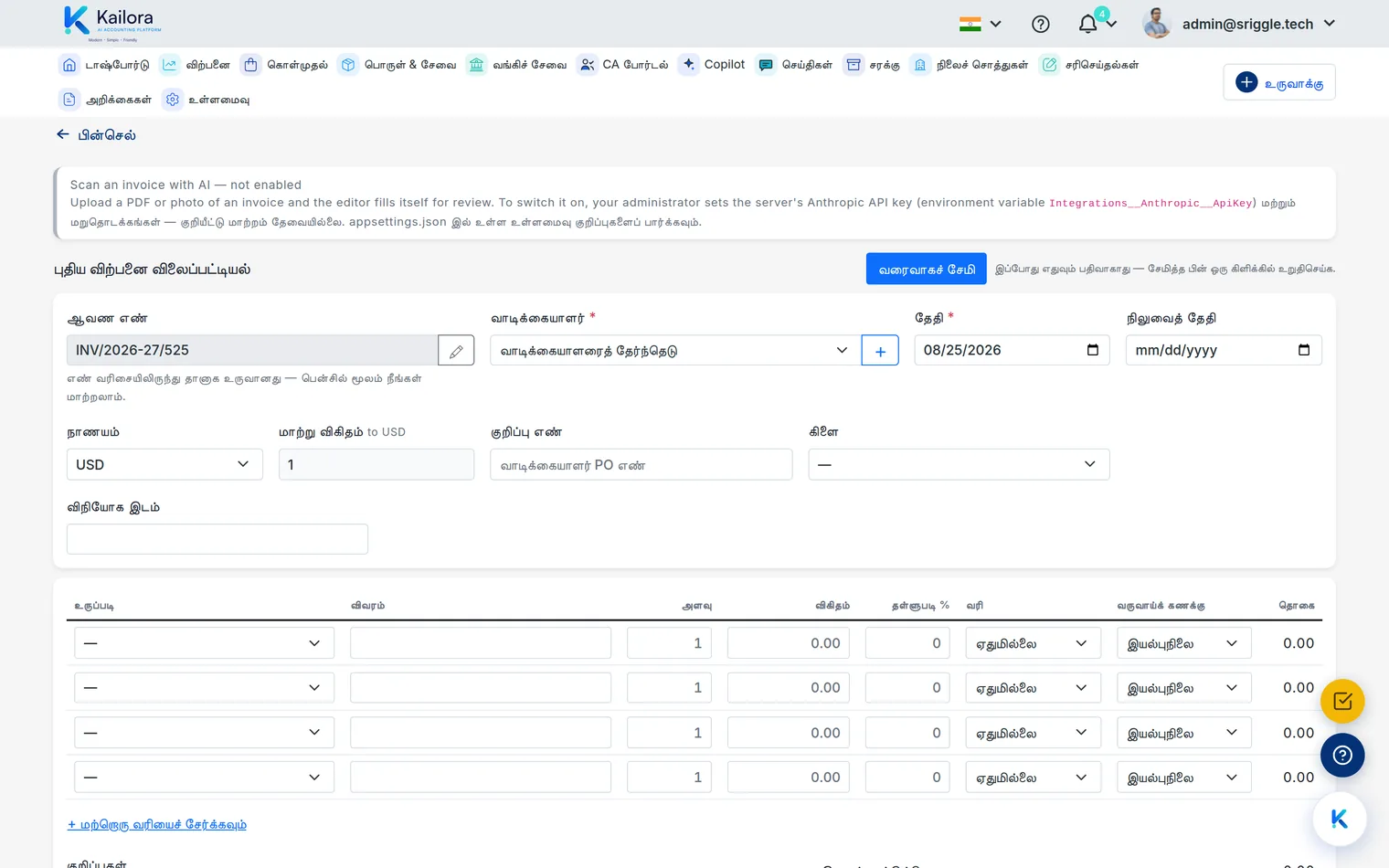Click வரைவாகச் சேமி save draft button
Viewport: 1389px width, 868px height.
(926, 269)
